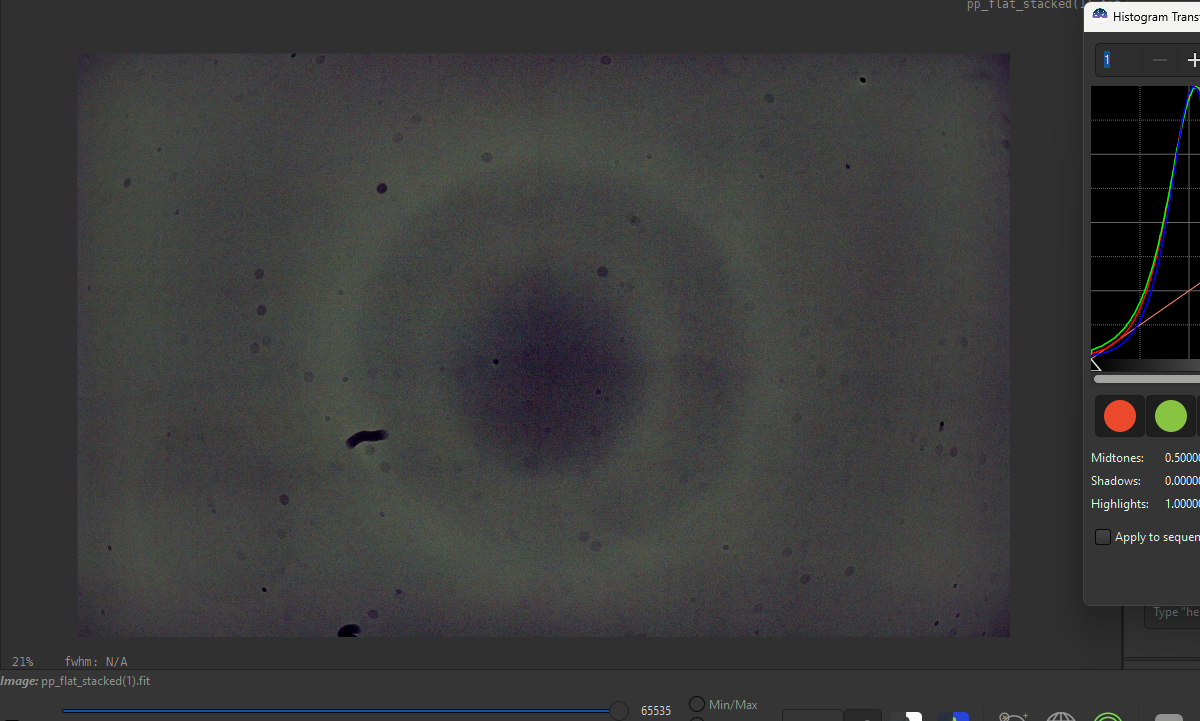Click the upper cut-off slider handle near 65535
Image resolution: width=1200 pixels, height=721 pixels.
pos(619,711)
